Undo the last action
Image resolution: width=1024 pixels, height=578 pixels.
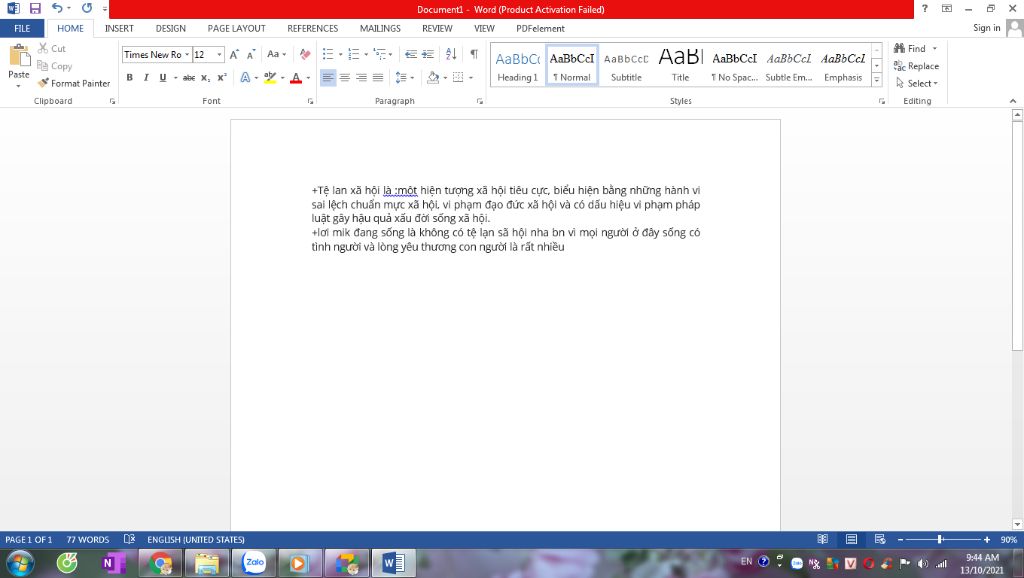[x=57, y=8]
